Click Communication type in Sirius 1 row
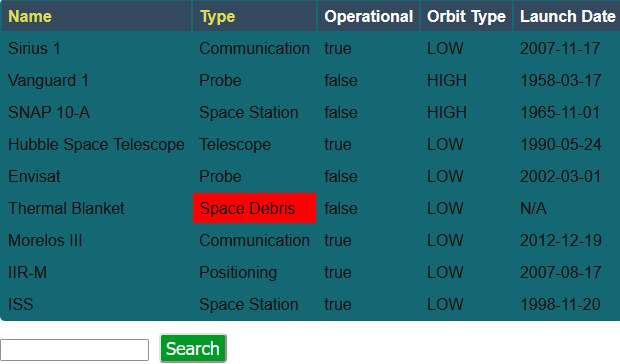Image resolution: width=620 pixels, height=364 pixels. click(255, 48)
